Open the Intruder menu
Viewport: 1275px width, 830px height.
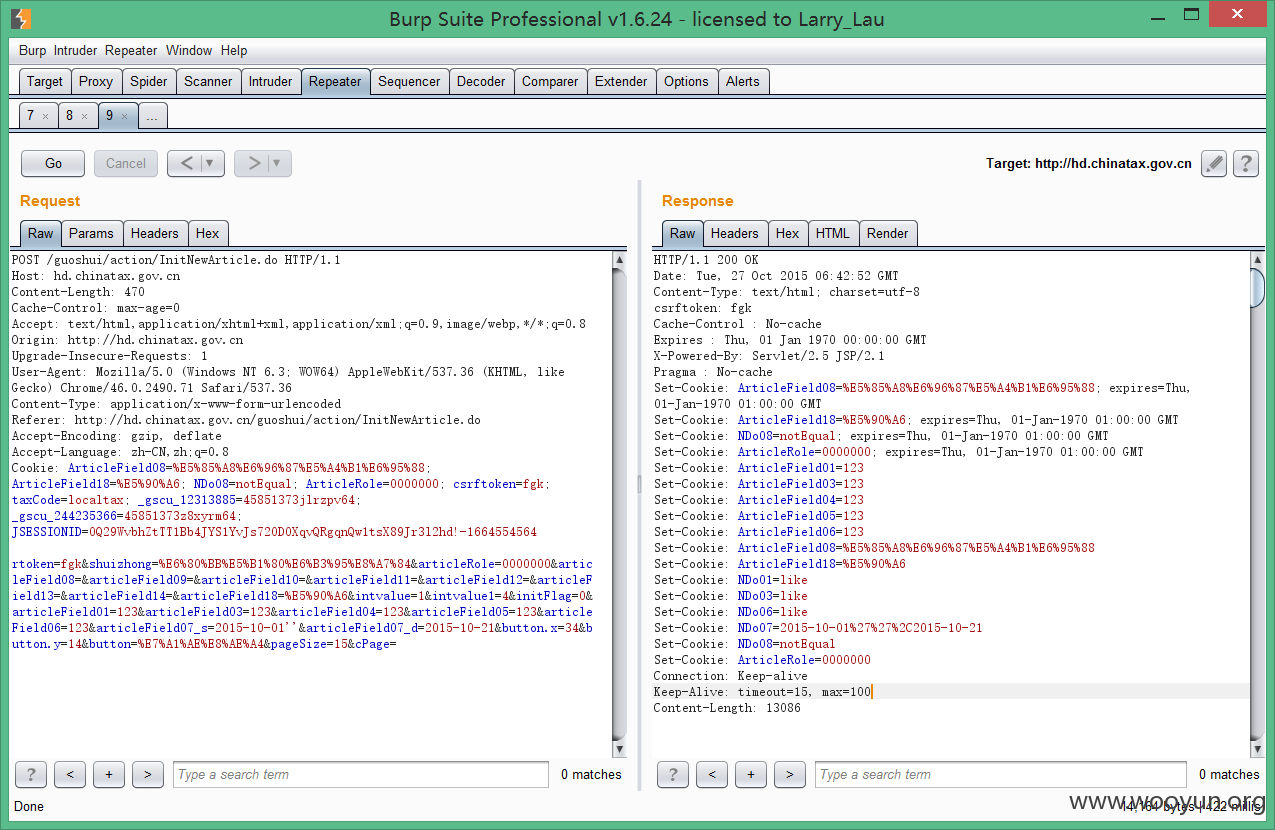[x=76, y=50]
